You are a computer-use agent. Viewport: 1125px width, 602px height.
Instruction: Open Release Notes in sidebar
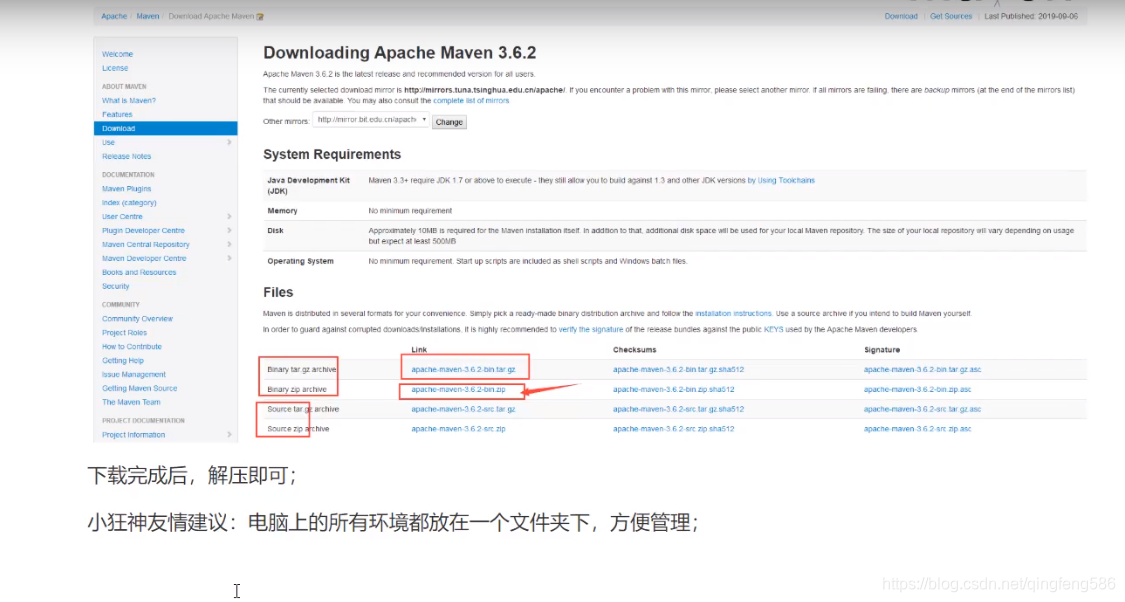pos(126,156)
